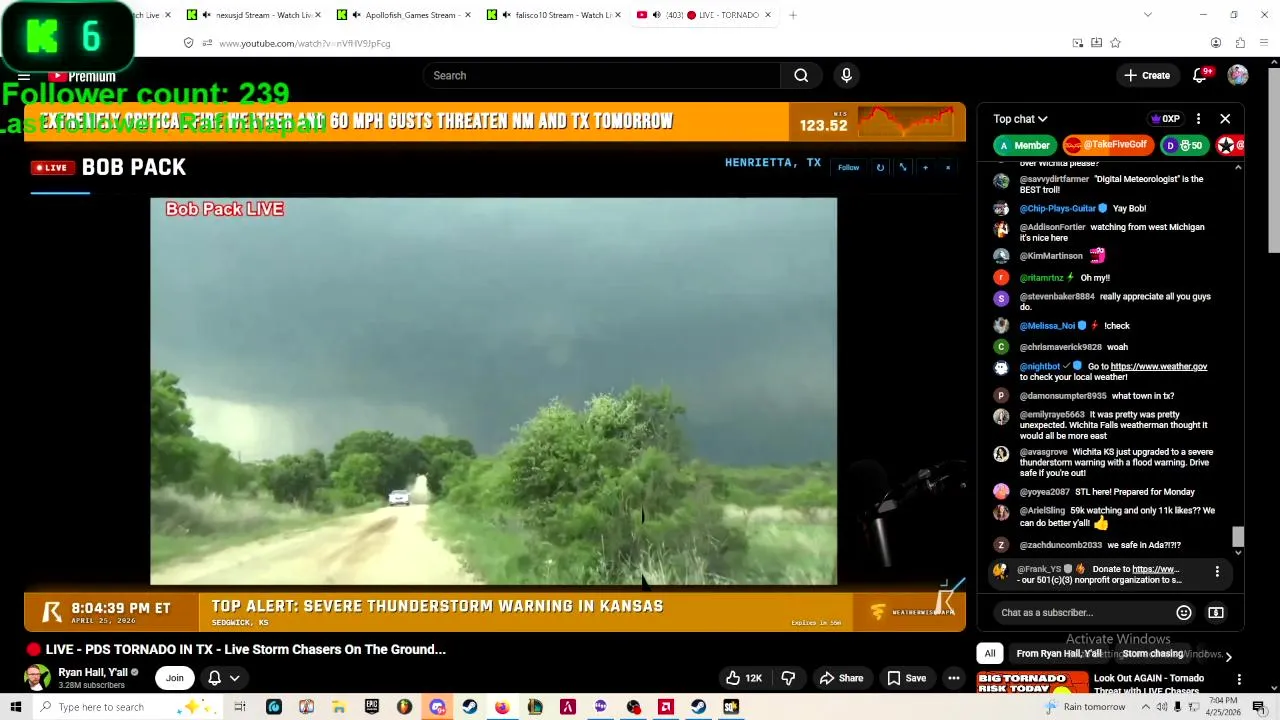Screen dimensions: 1280x720
Task: Select the @TakeFiveGolf super chat chip
Action: pyautogui.click(x=1106, y=145)
